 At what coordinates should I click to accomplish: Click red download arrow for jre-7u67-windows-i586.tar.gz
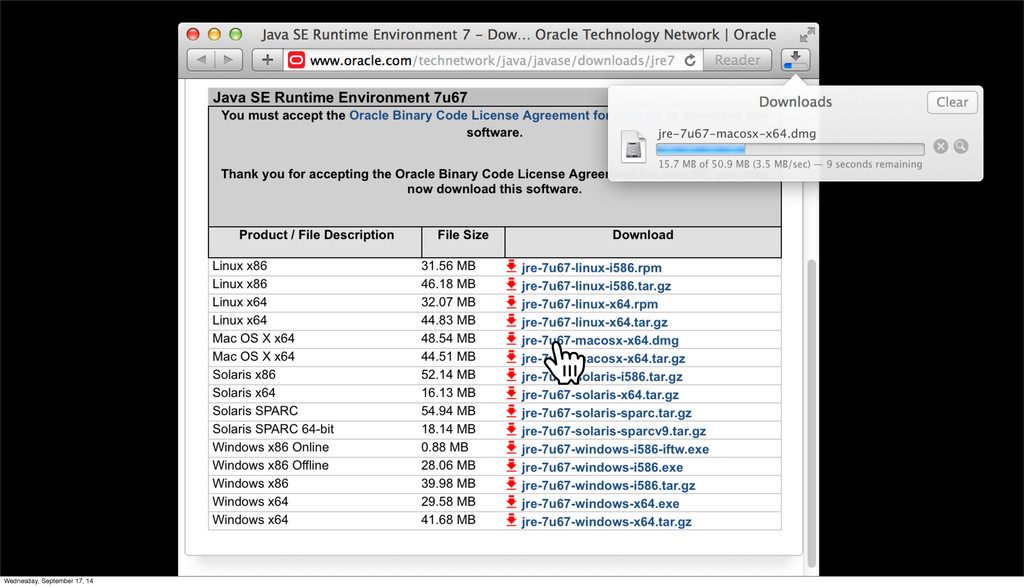pyautogui.click(x=511, y=484)
